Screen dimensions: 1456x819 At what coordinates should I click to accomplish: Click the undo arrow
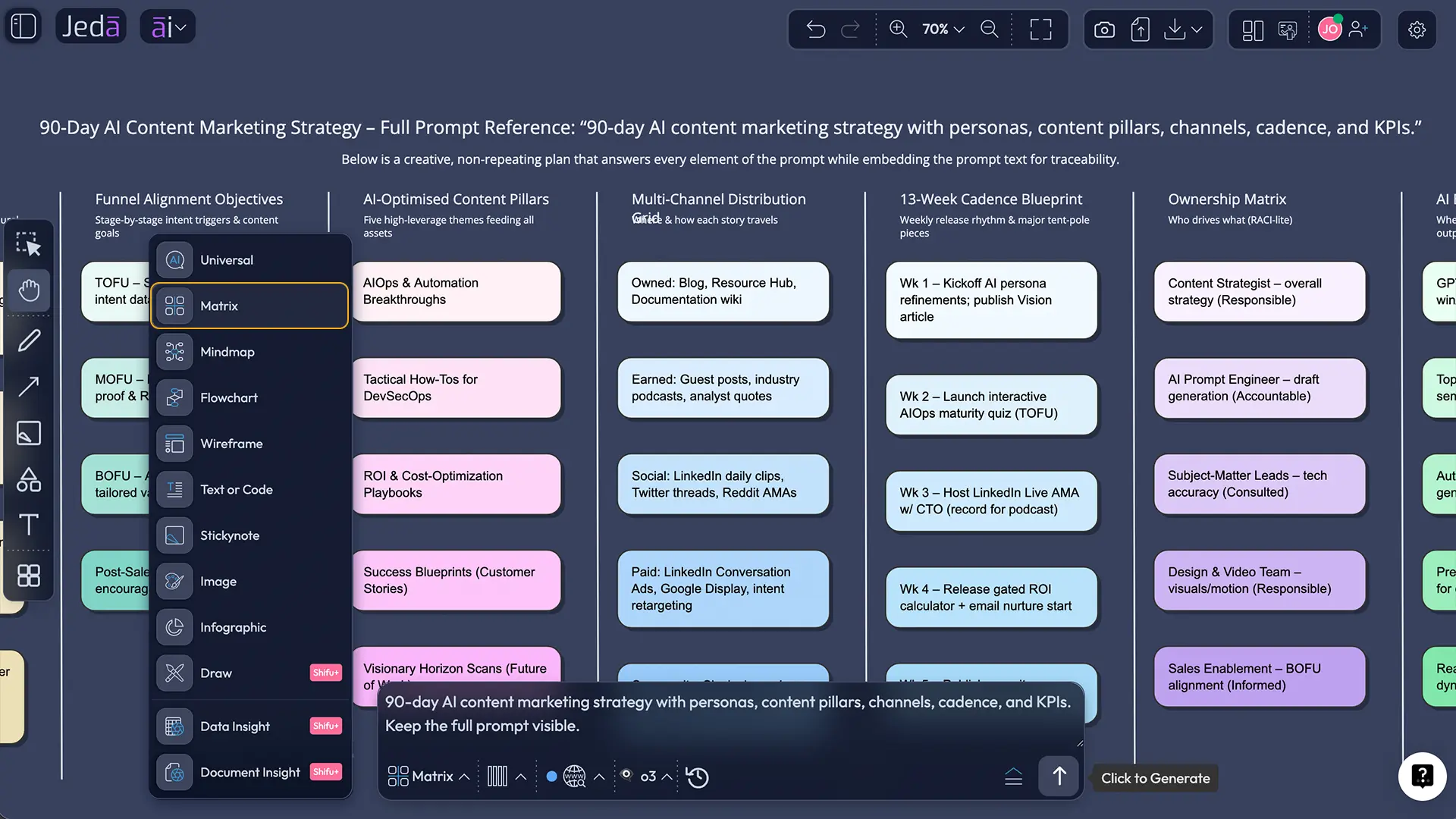[x=816, y=30]
